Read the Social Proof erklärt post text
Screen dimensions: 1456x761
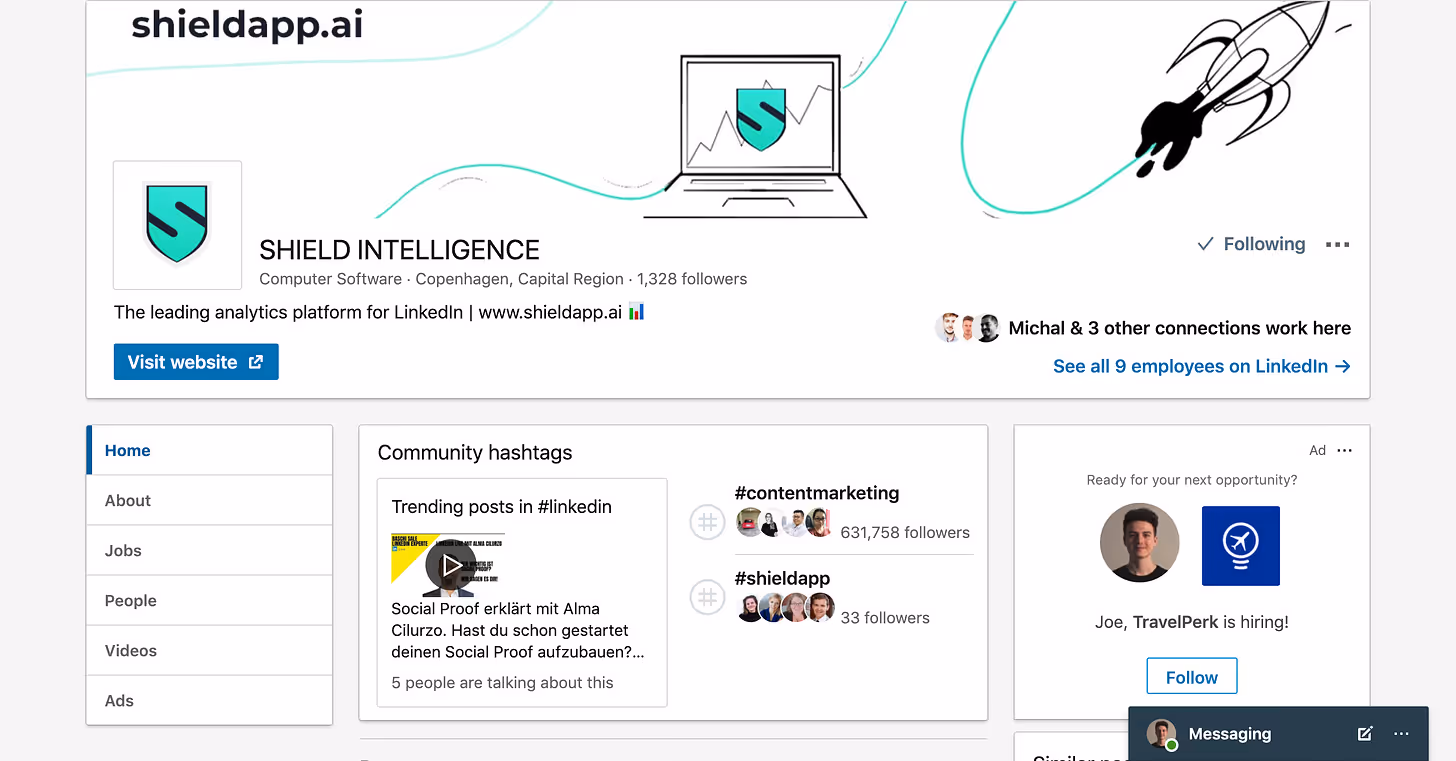(519, 630)
